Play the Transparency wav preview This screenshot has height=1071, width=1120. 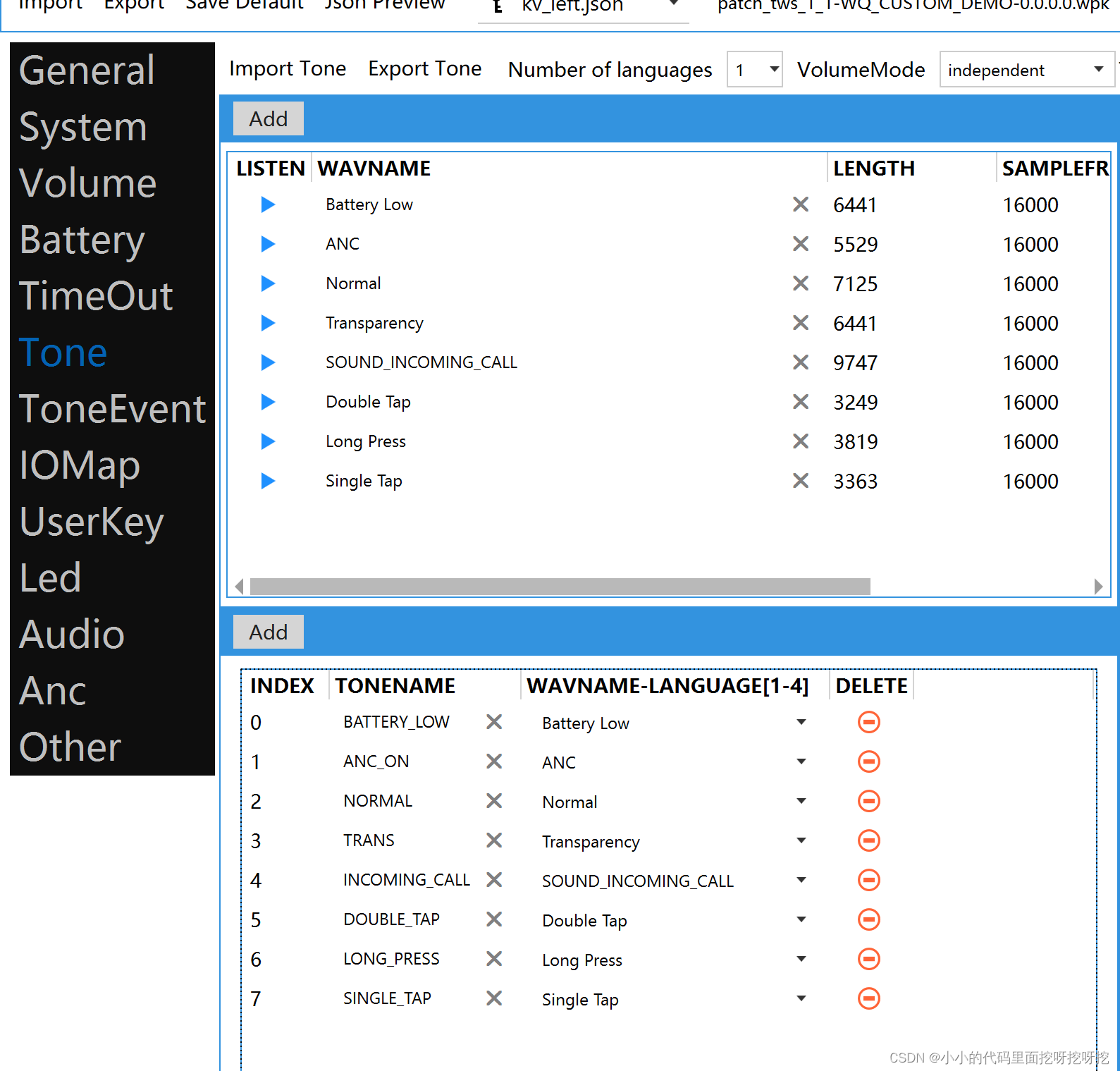pos(268,323)
